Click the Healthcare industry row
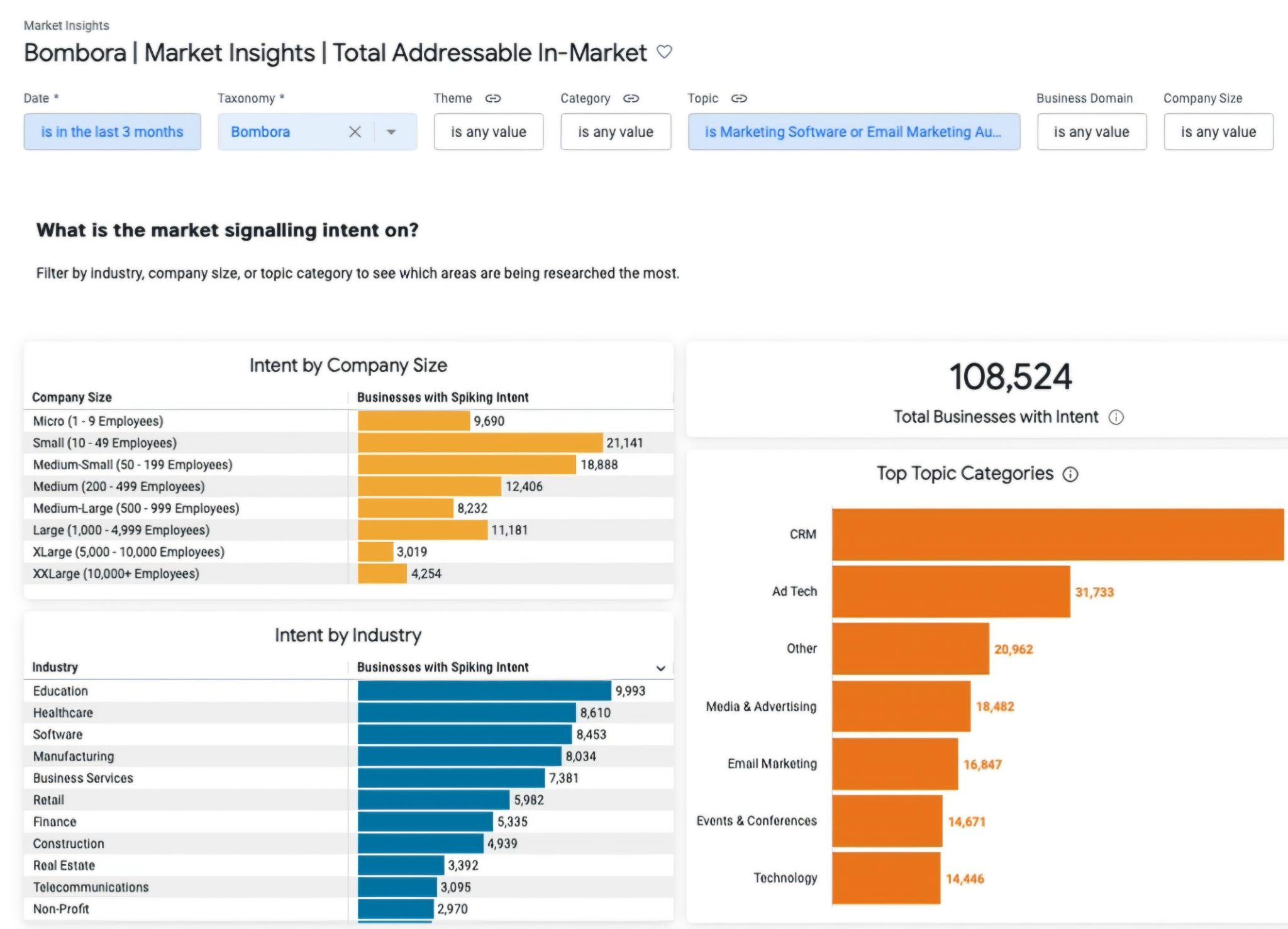Screen dimensions: 1288x929 point(348,713)
